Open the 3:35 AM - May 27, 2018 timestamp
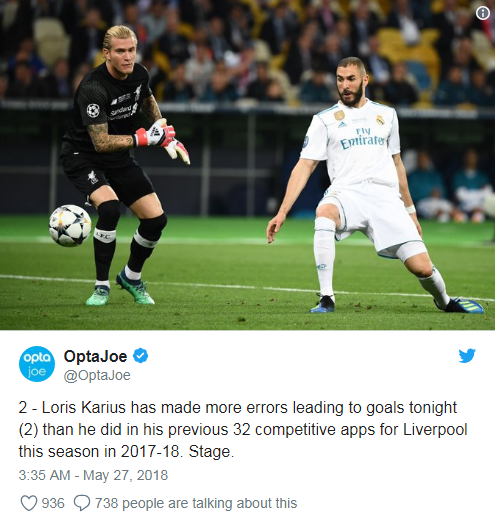 click(93, 475)
